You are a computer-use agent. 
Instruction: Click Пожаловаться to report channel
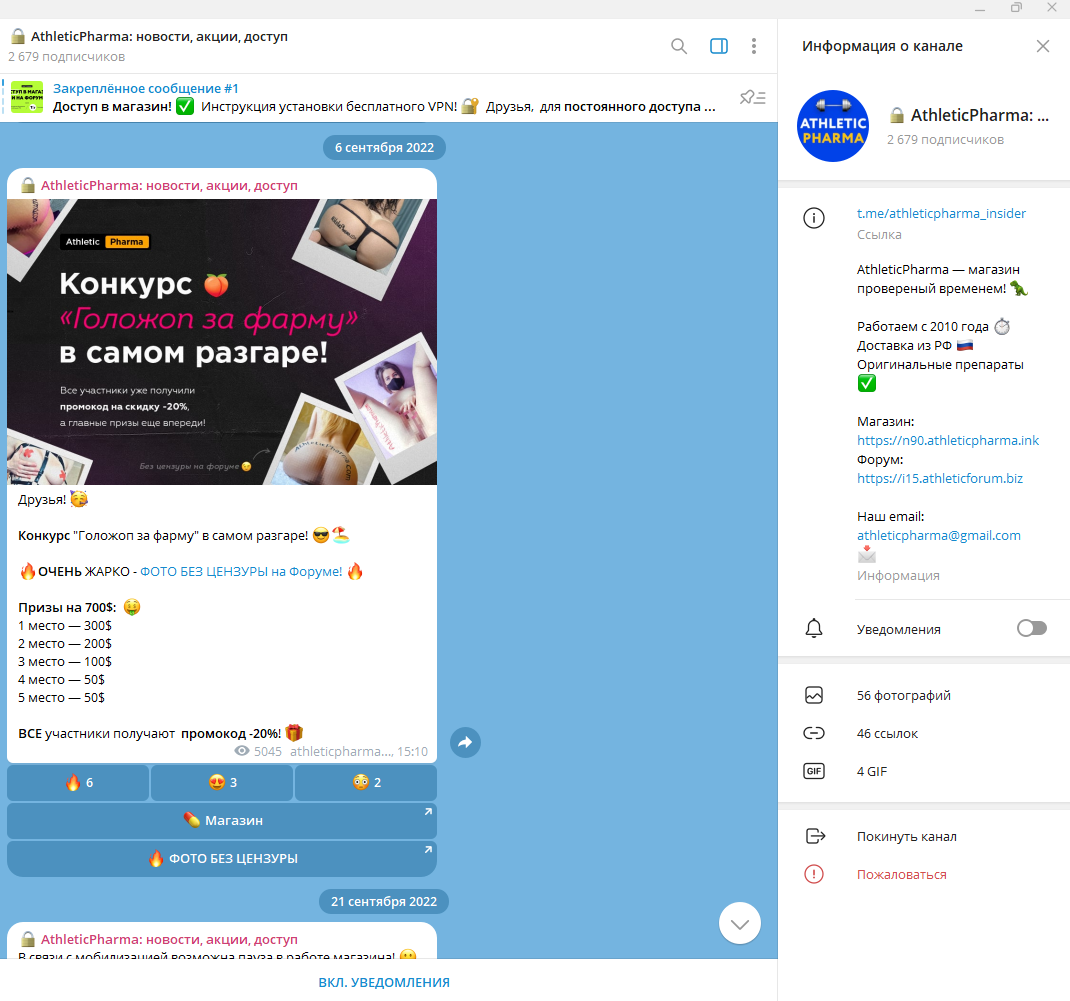tap(901, 874)
